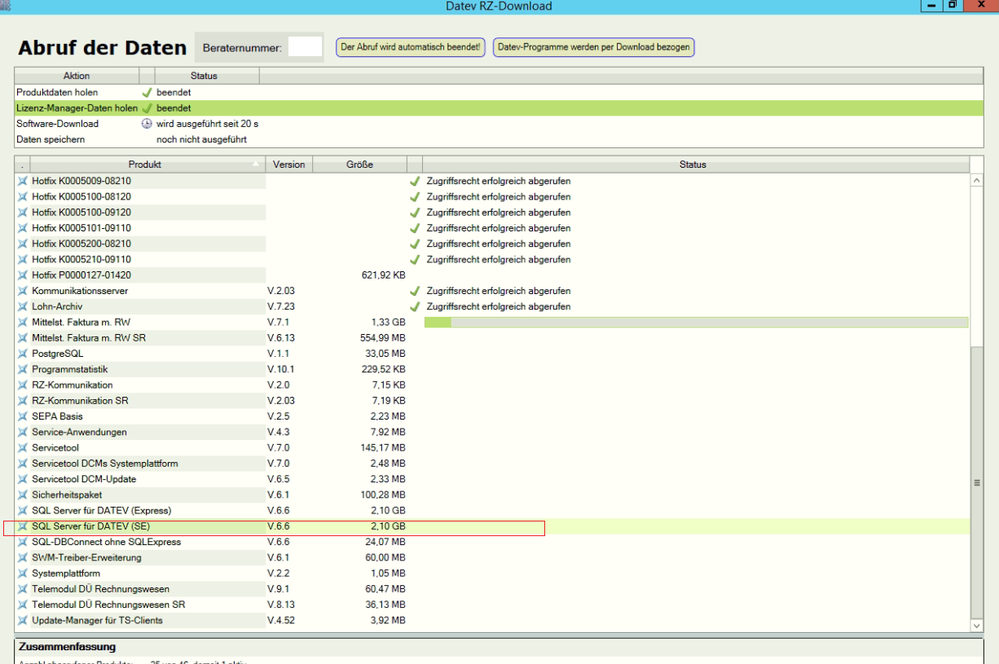Click icon beside Hotfix K0005200-08210
The image size is (999, 664).
tap(22, 243)
